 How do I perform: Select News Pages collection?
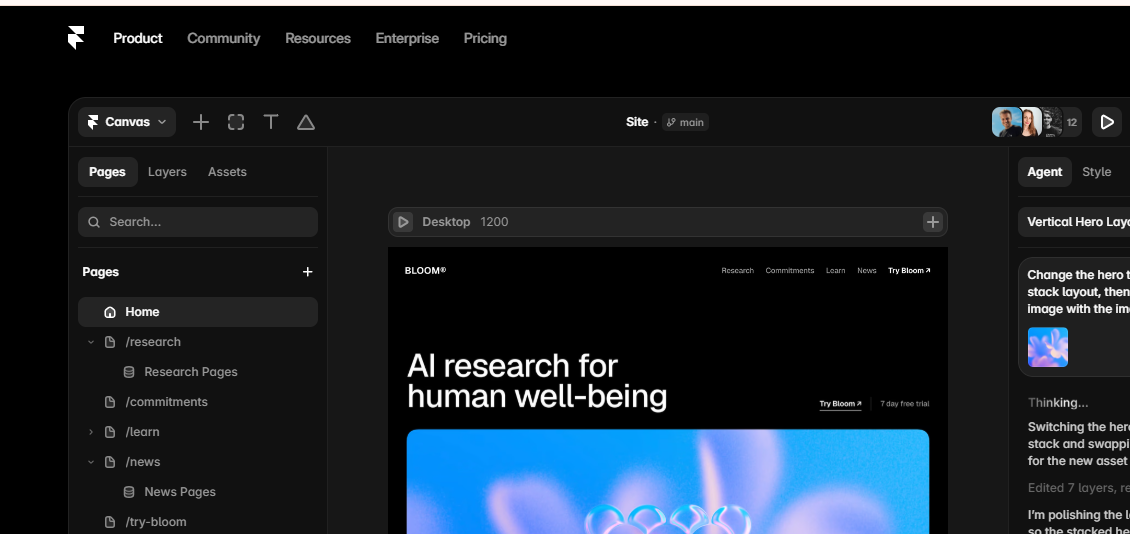coord(180,492)
